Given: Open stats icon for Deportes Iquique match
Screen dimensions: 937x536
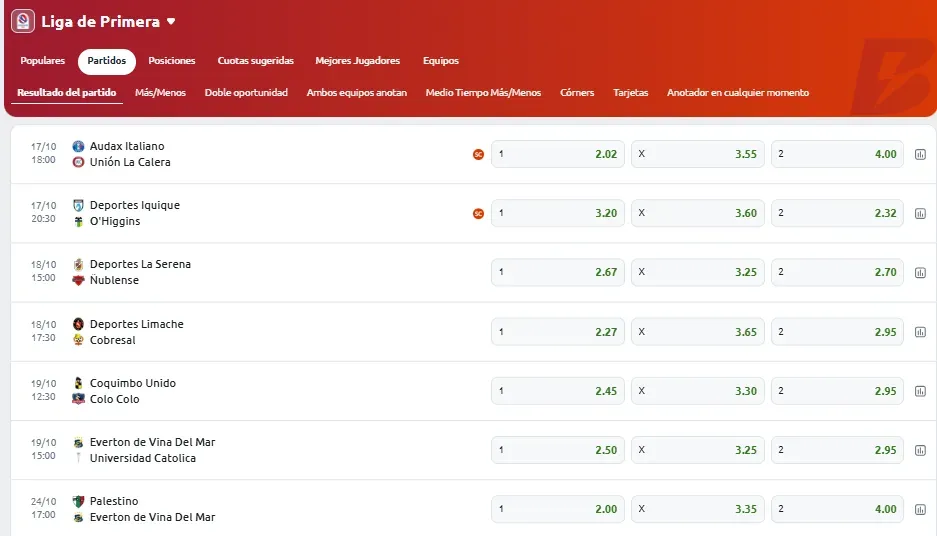Looking at the screenshot, I should pos(920,213).
